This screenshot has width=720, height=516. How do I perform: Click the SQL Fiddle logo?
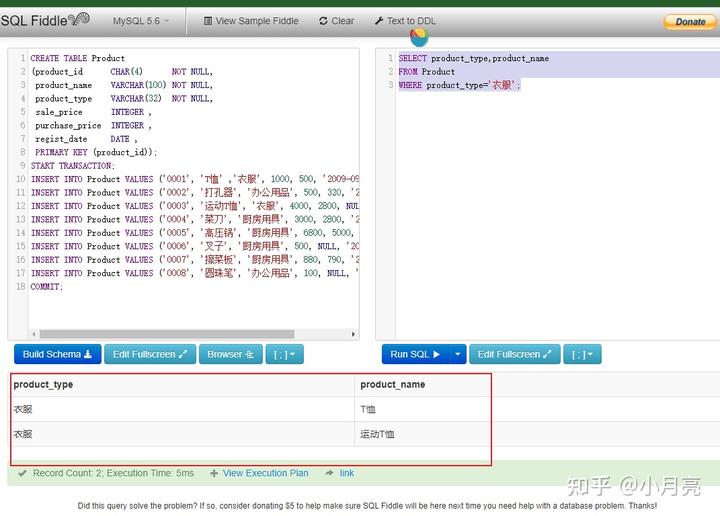pos(45,20)
